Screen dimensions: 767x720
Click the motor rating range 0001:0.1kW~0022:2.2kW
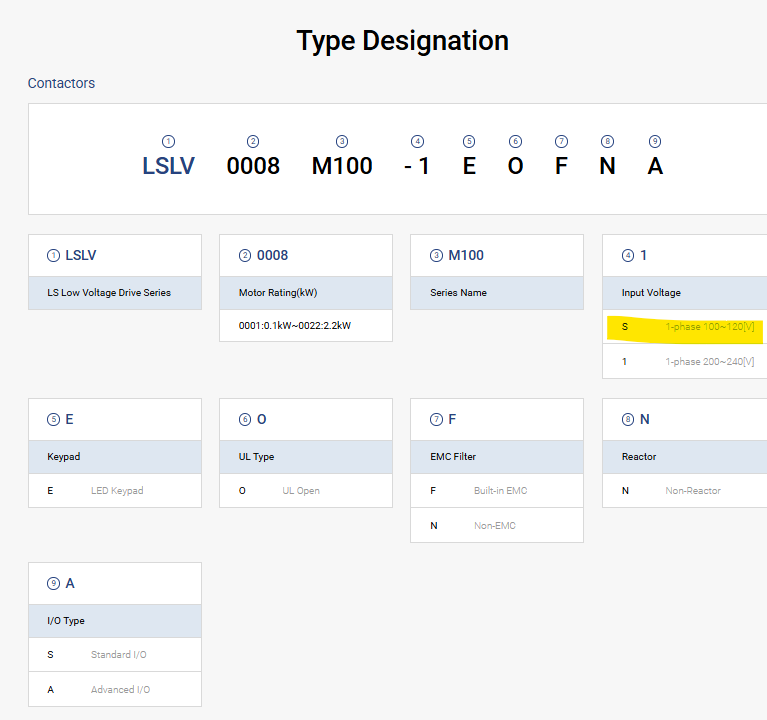pos(295,326)
